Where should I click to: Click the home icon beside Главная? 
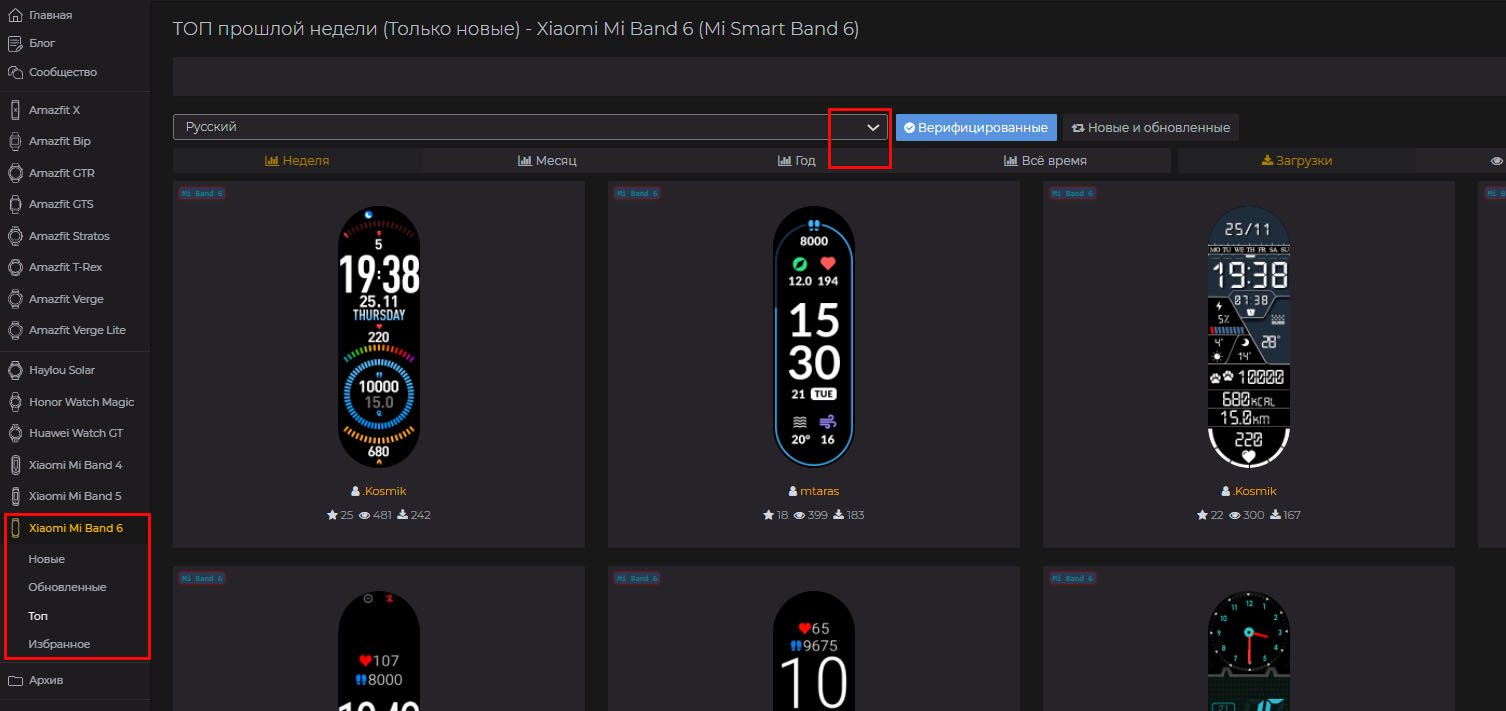click(x=15, y=15)
